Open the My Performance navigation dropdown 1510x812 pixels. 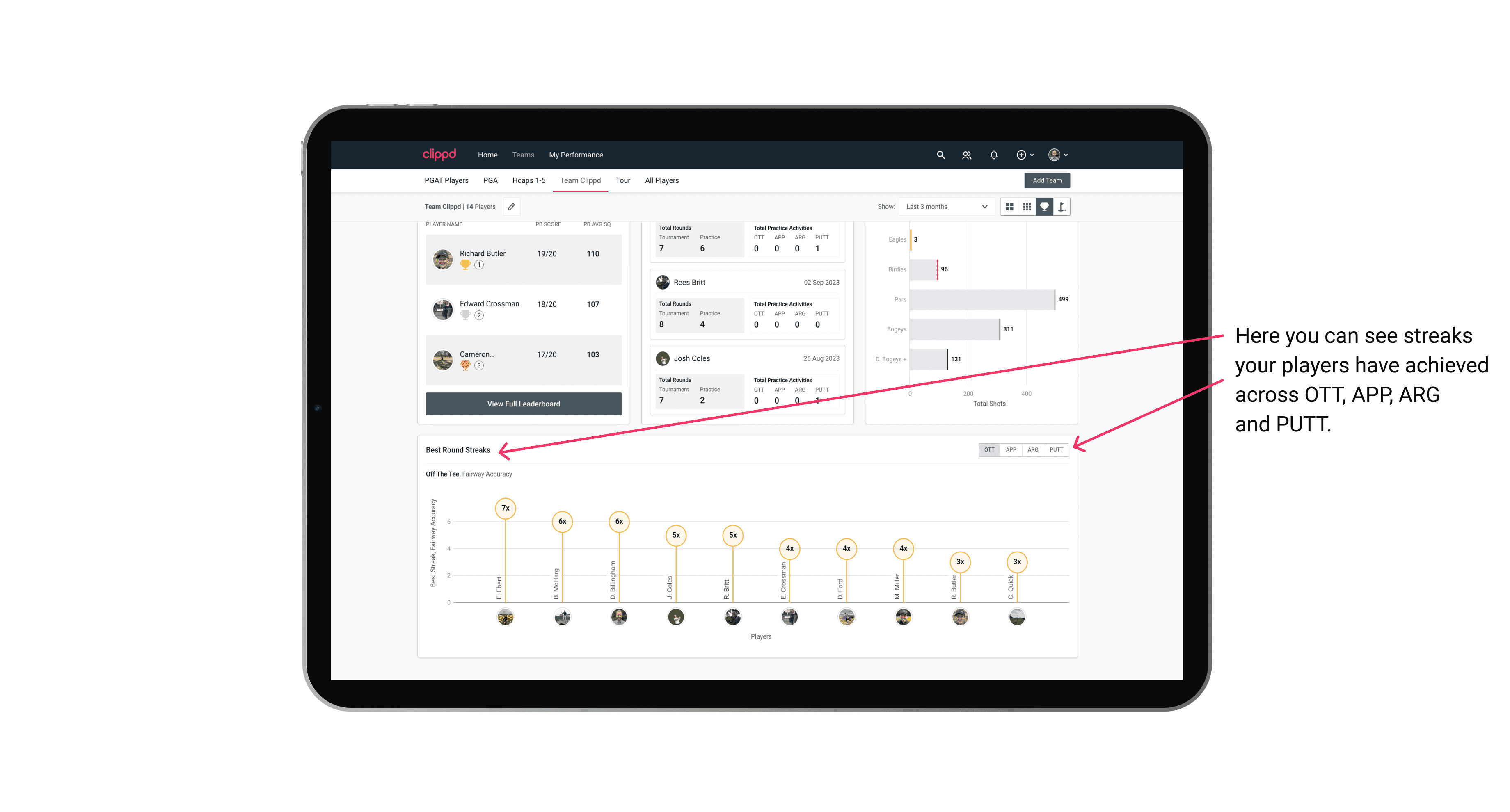pos(577,155)
